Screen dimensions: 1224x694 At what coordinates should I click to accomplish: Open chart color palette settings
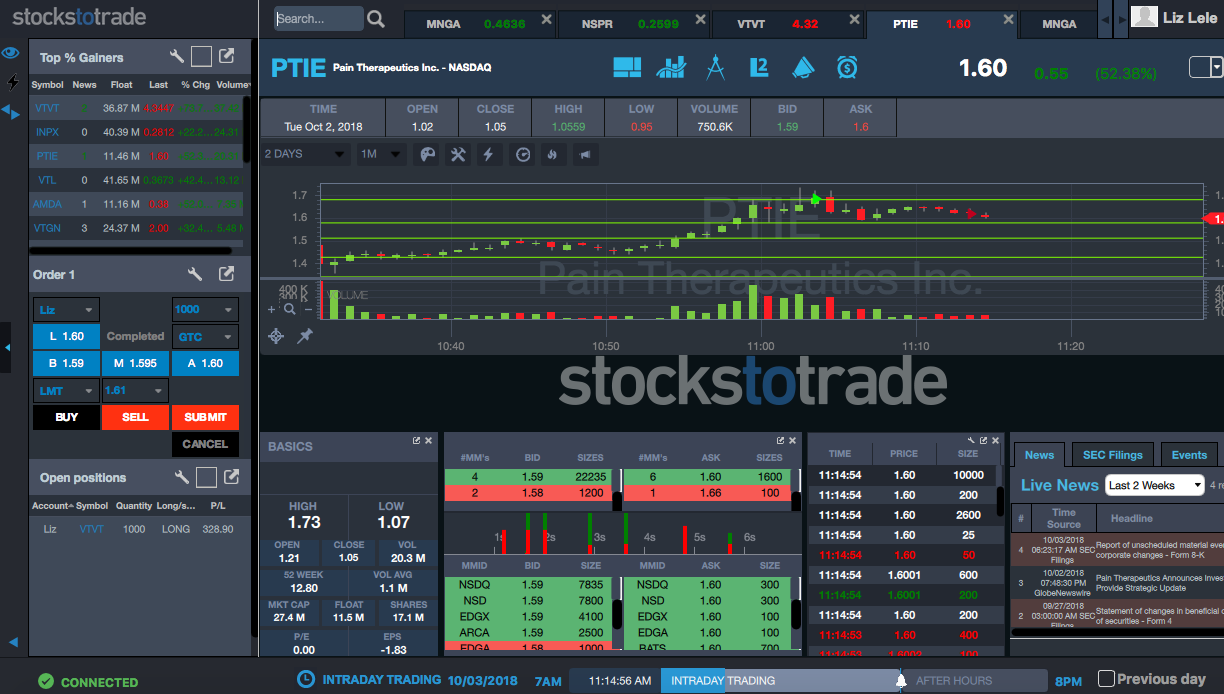coord(427,154)
